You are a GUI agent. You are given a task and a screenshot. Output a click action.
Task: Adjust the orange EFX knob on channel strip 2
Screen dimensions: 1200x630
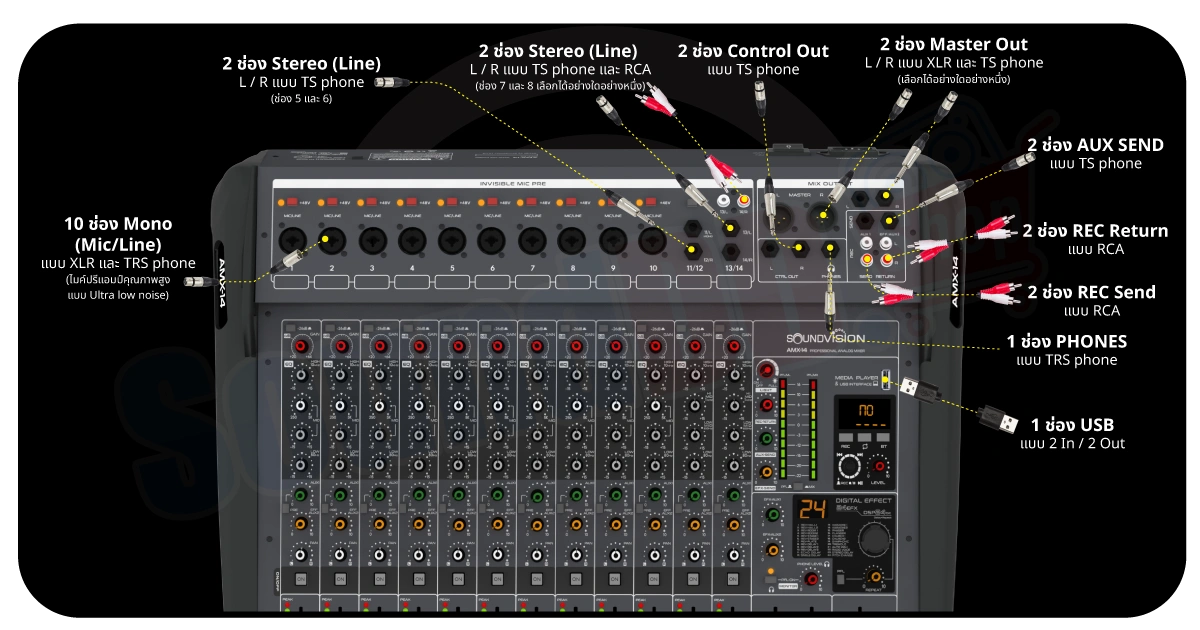pos(342,524)
